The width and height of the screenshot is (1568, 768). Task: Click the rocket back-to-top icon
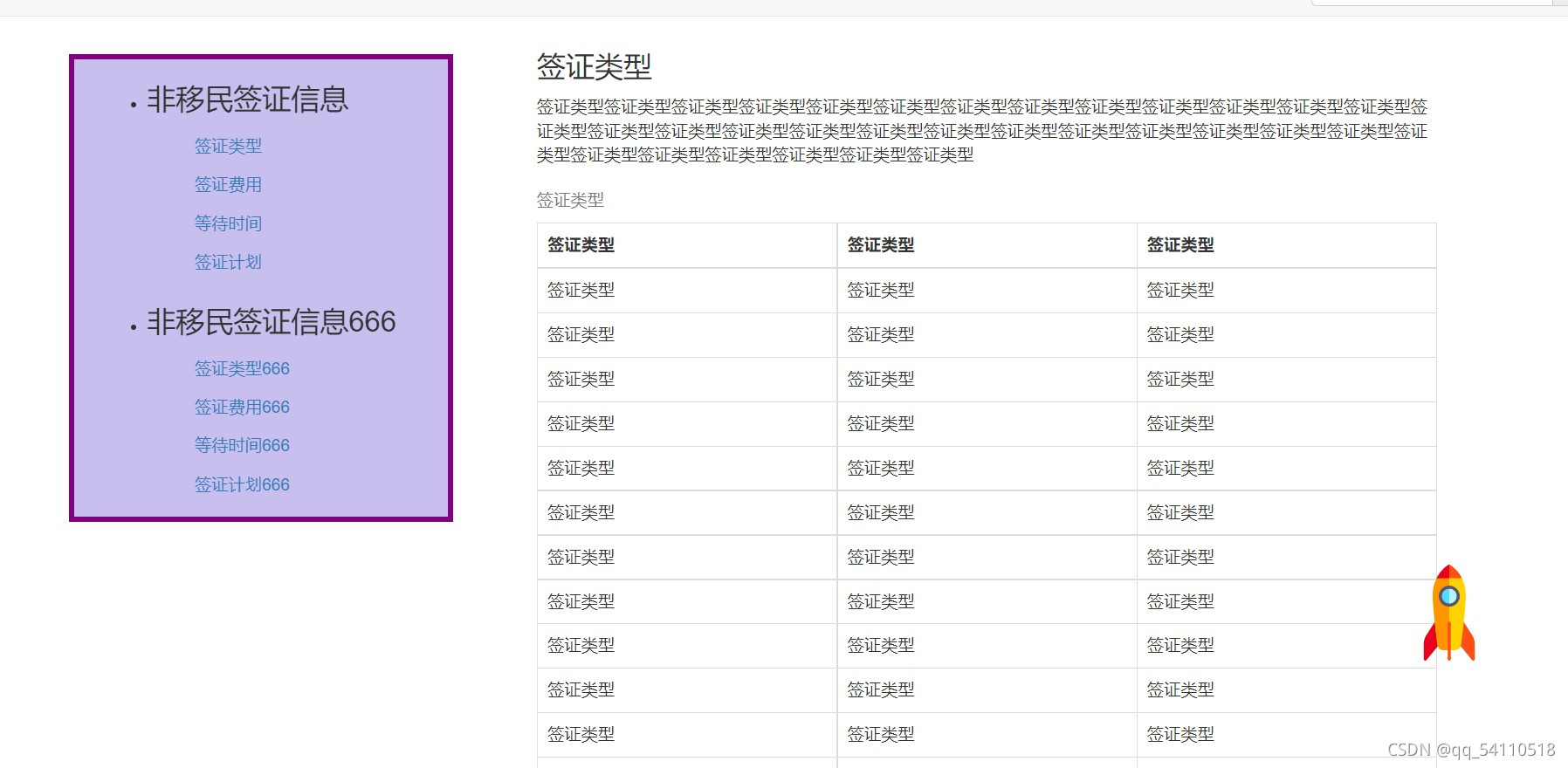point(1448,613)
